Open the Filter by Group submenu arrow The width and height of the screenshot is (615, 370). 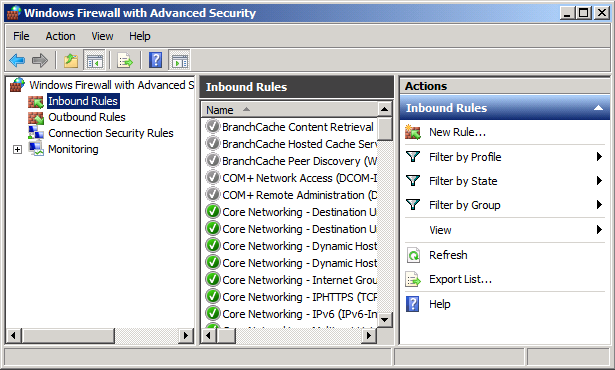click(x=599, y=204)
